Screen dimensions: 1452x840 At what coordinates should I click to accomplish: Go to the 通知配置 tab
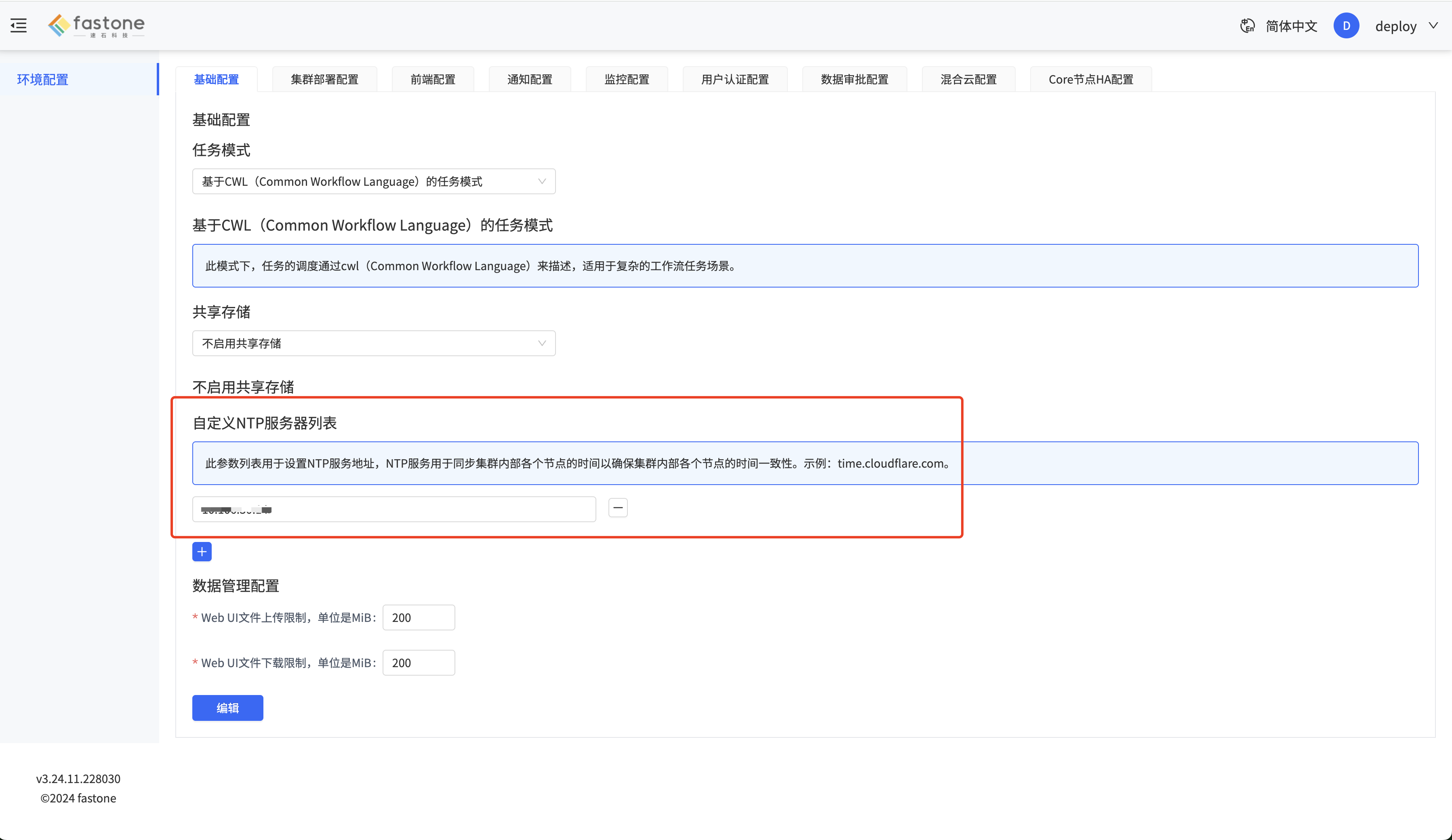(x=530, y=80)
